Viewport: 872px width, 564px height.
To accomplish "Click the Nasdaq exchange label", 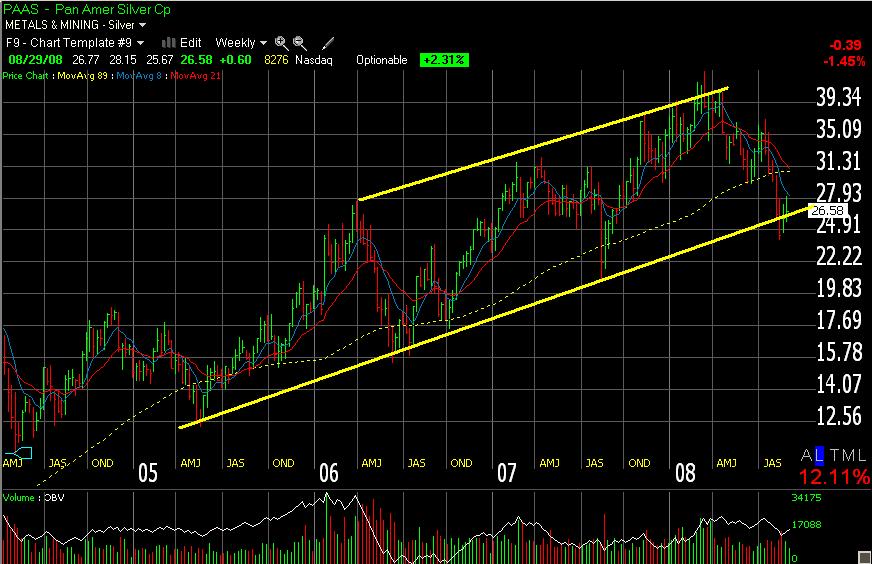I will pyautogui.click(x=314, y=60).
